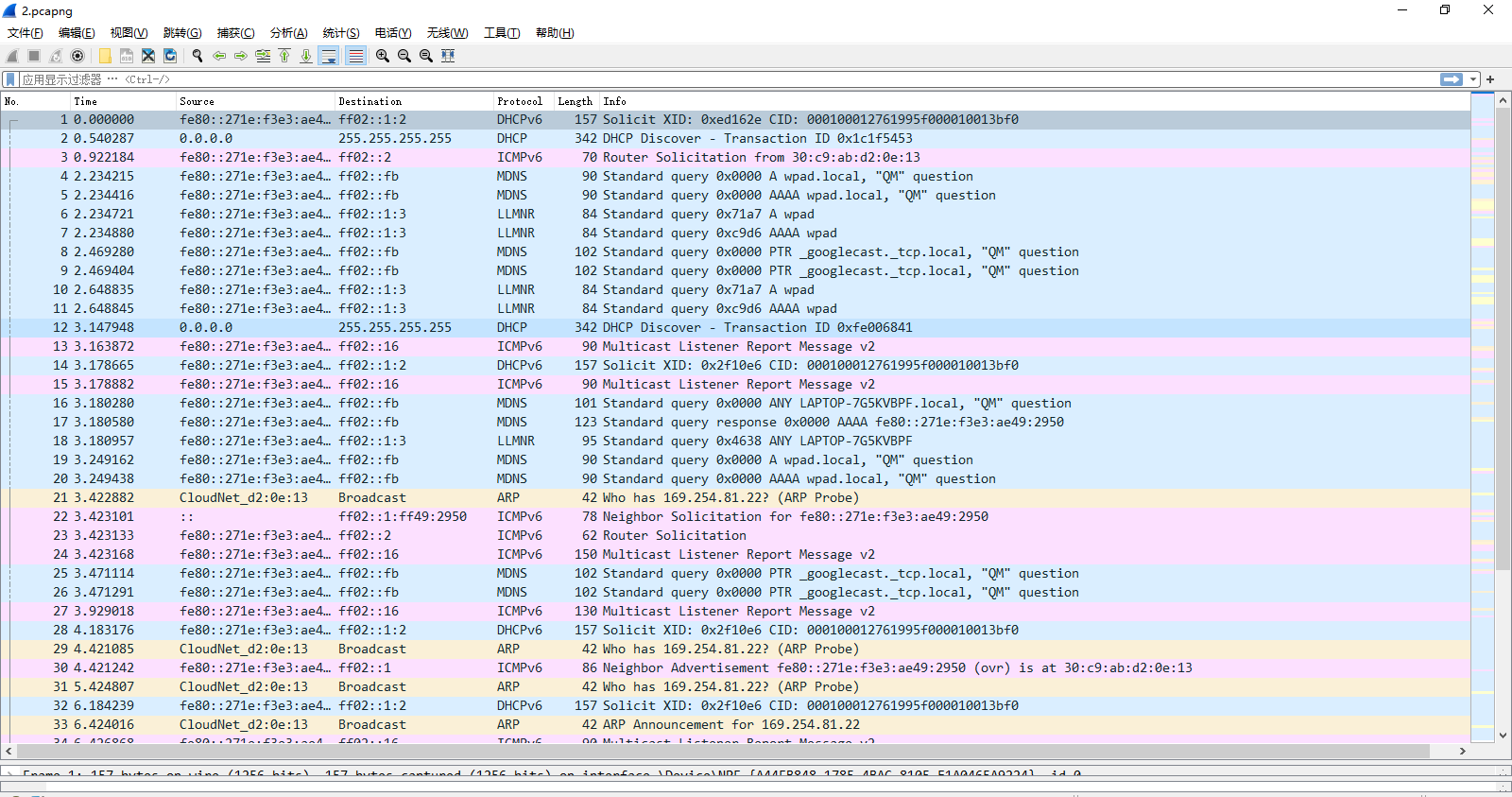The image size is (1512, 797).
Task: Click the Protocol column header
Action: coord(520,101)
